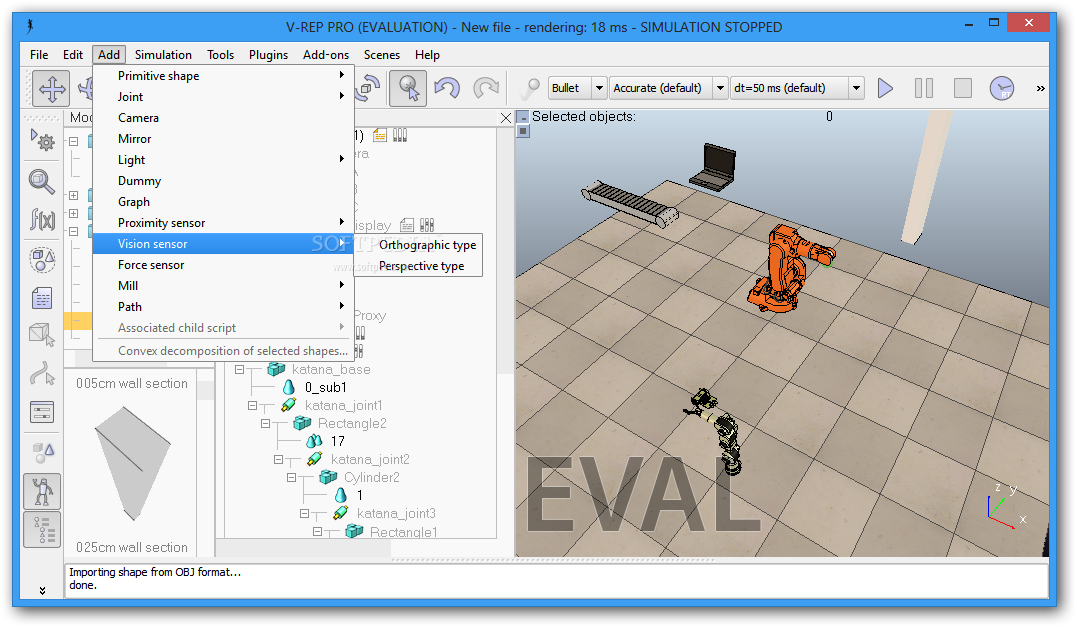The height and width of the screenshot is (627, 1077).
Task: Select the 0_sub1 tree item
Action: tap(326, 387)
